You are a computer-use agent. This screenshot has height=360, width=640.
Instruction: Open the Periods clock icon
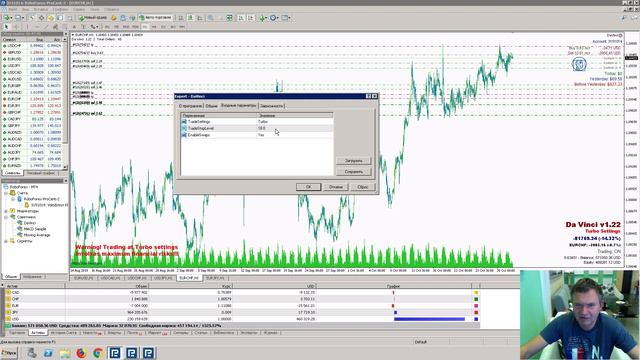pyautogui.click(x=274, y=18)
